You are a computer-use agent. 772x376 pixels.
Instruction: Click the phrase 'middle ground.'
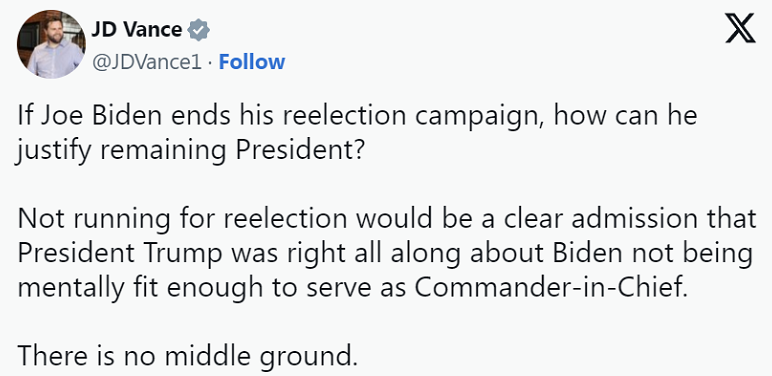click(x=261, y=357)
